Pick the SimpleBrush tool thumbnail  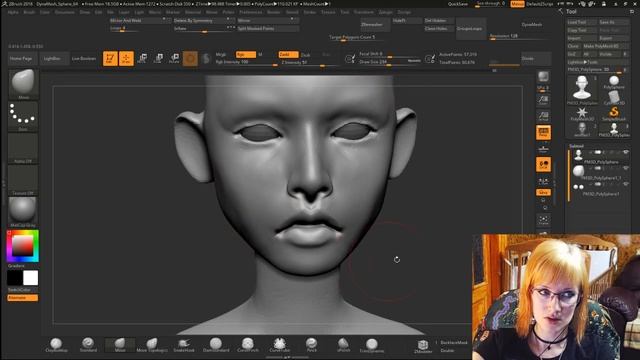[614, 112]
